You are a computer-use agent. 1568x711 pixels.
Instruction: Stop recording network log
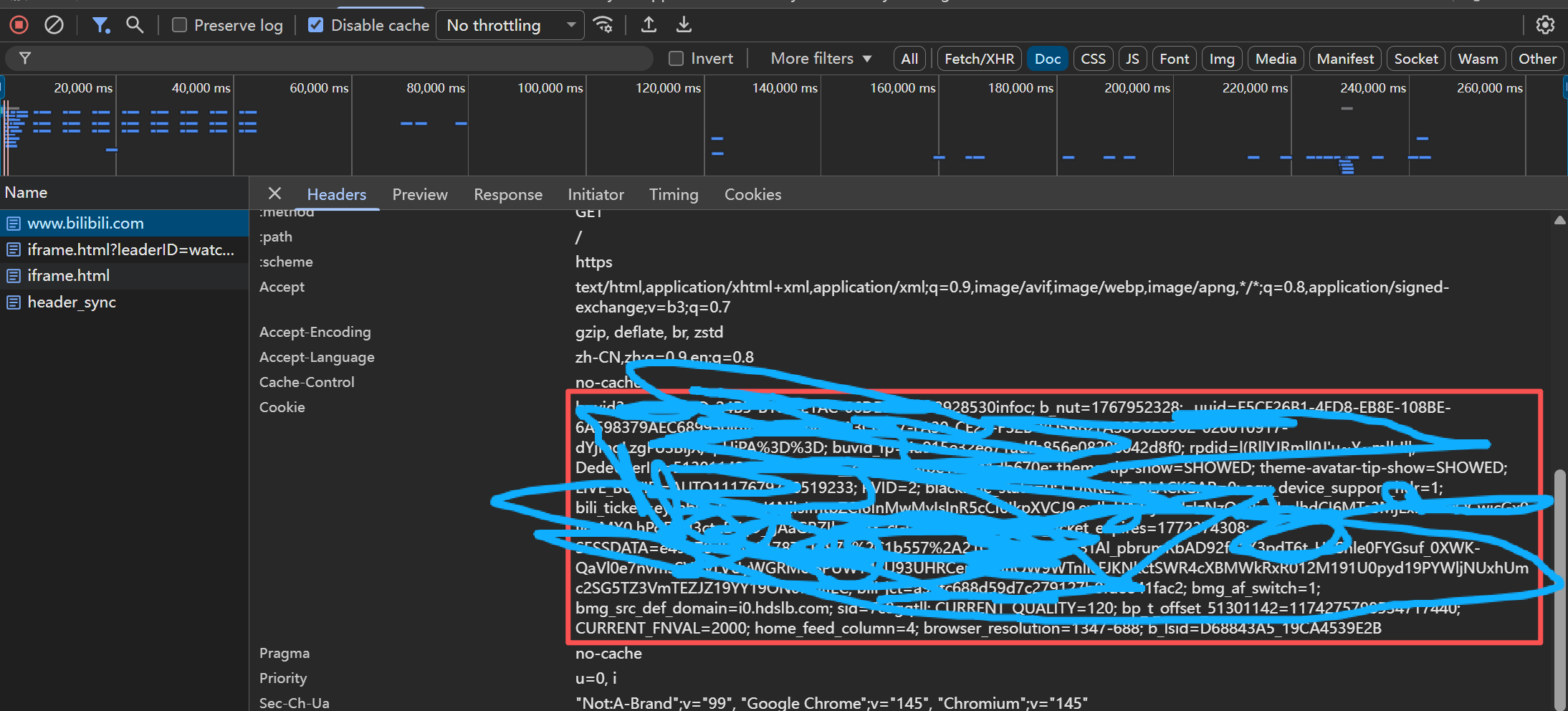click(19, 25)
